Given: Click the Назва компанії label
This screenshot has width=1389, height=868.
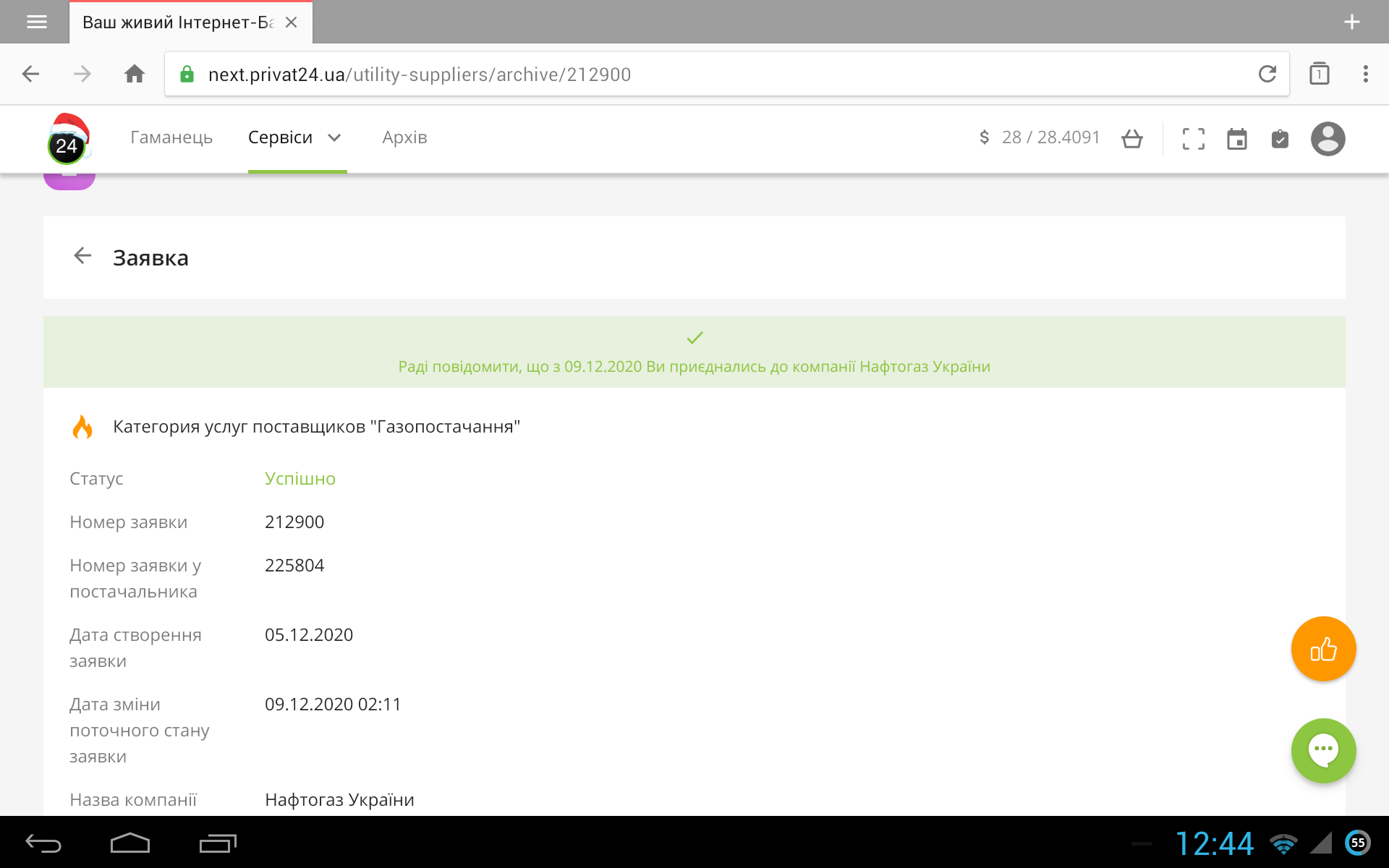Looking at the screenshot, I should coord(133,800).
